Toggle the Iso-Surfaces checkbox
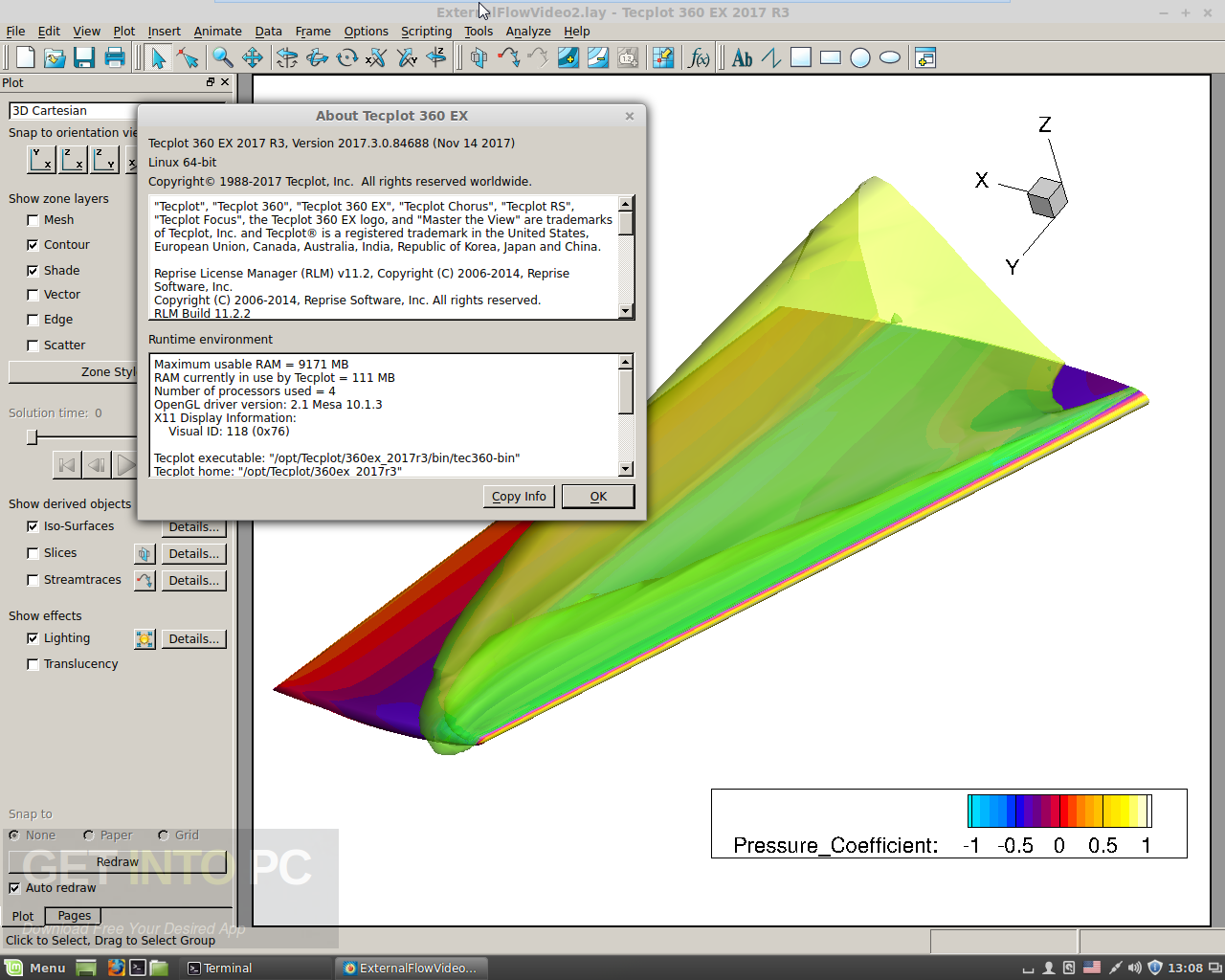 point(33,526)
